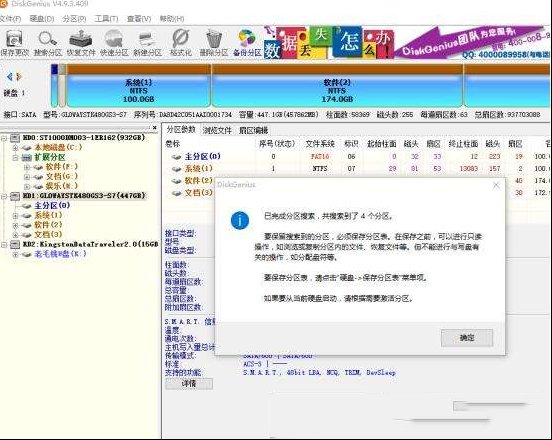Open the 硬盘(D) menu

(42, 19)
